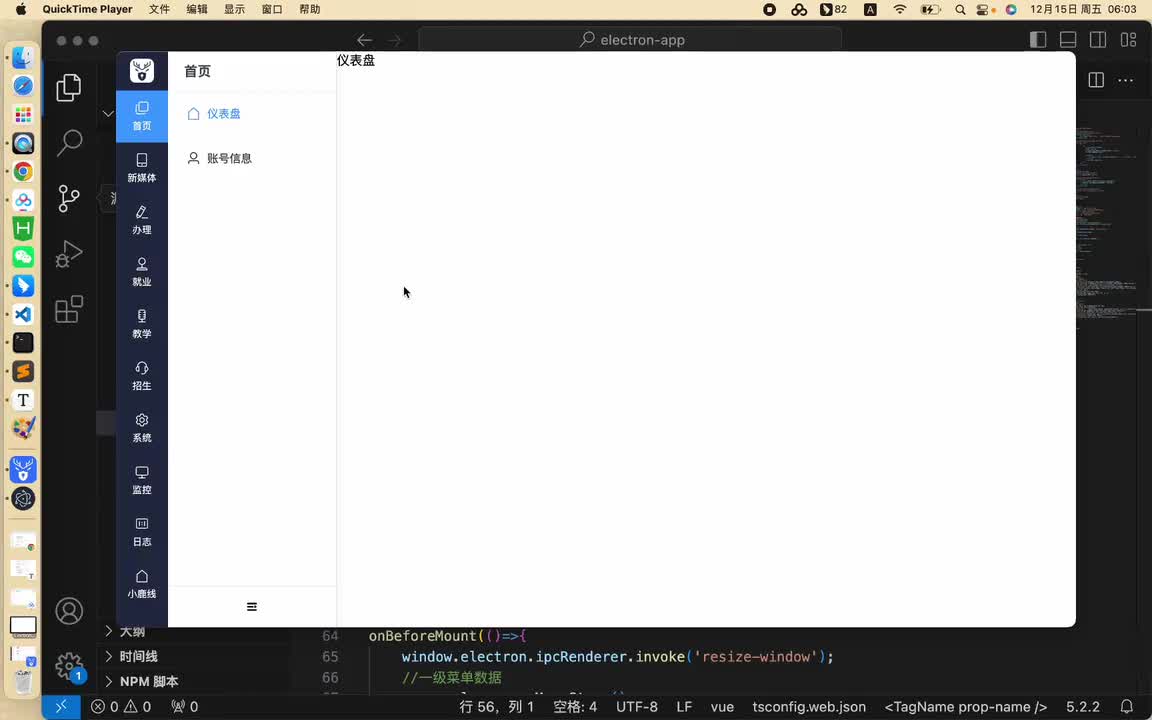The width and height of the screenshot is (1152, 720).
Task: Open Finder from the Dock
Action: [x=23, y=57]
